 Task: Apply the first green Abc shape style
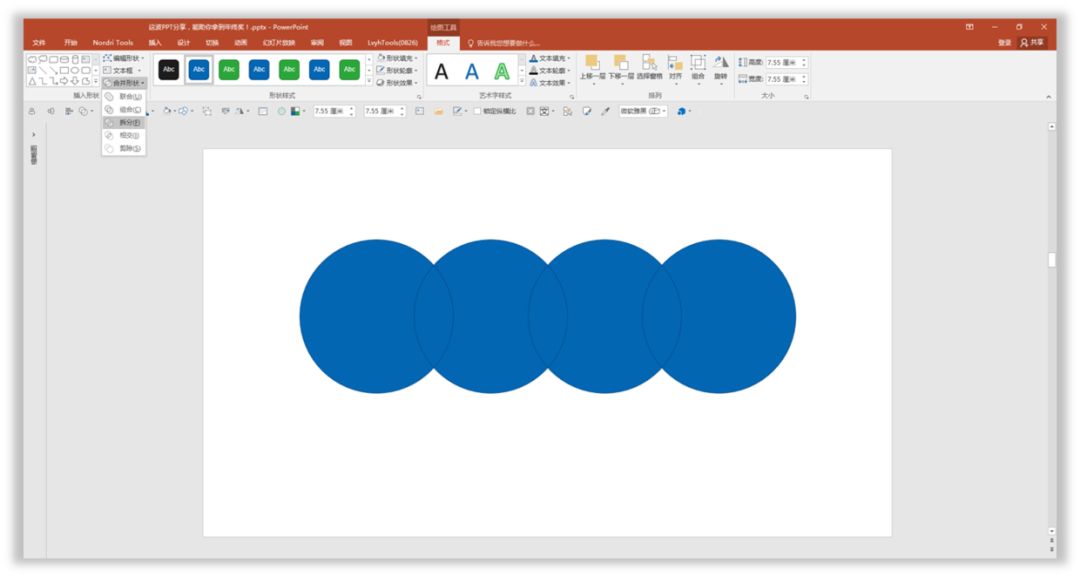(x=229, y=70)
